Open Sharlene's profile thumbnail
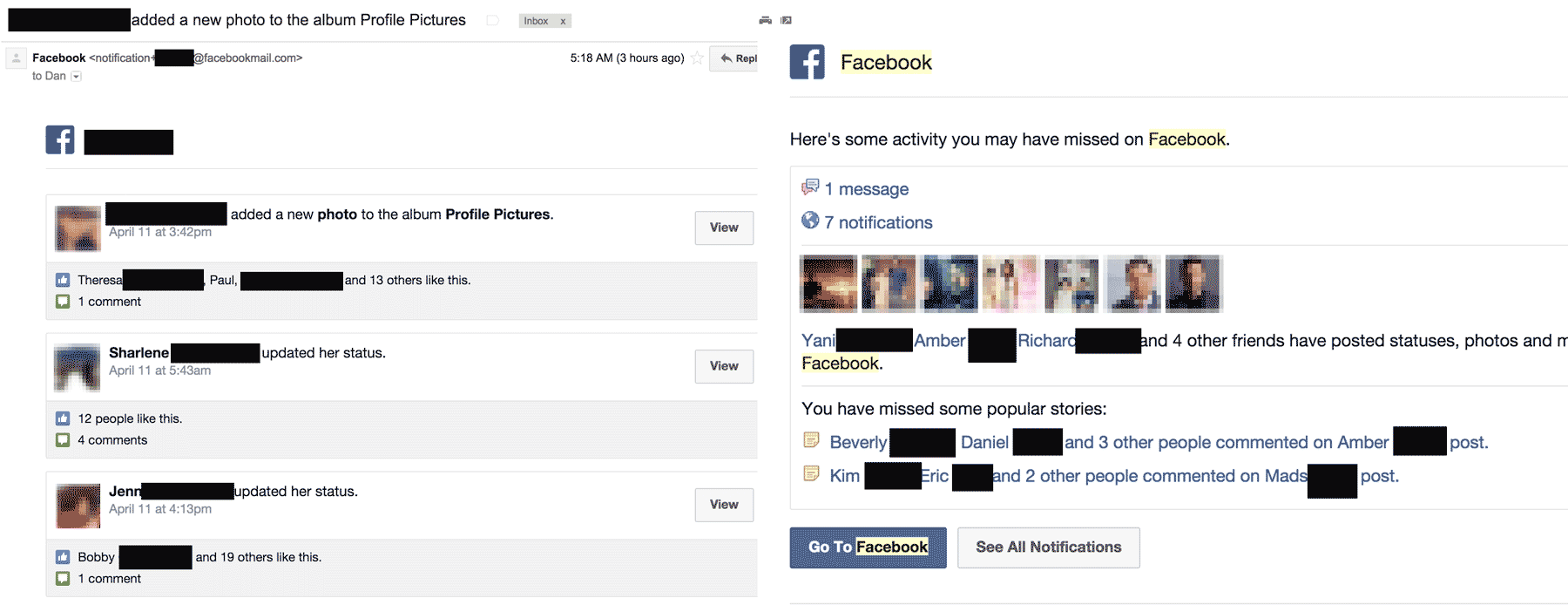The width and height of the screenshot is (1568, 605). point(78,367)
